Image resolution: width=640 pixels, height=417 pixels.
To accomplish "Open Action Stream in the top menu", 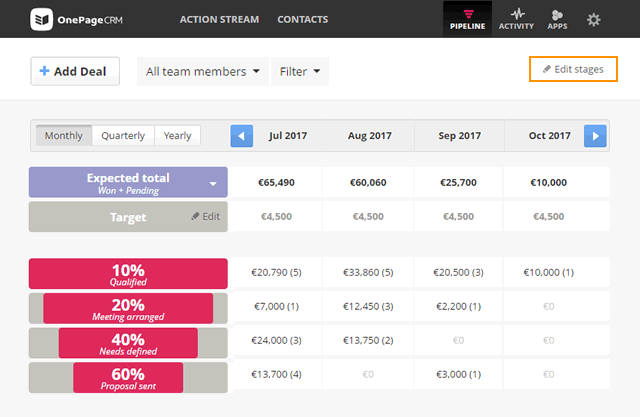I will (x=219, y=19).
